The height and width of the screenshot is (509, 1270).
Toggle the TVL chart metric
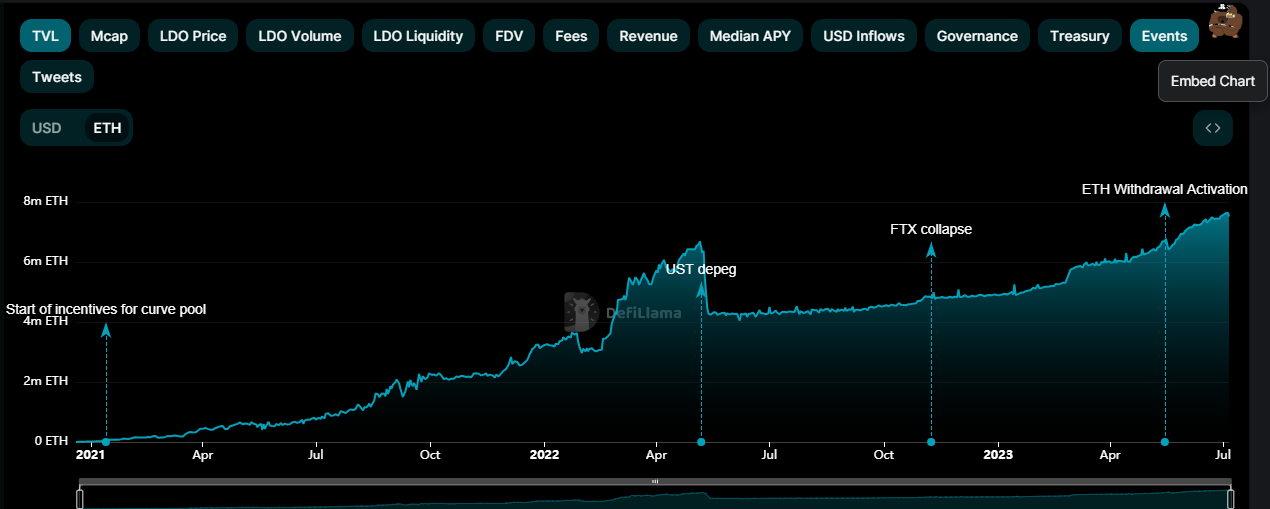coord(45,36)
